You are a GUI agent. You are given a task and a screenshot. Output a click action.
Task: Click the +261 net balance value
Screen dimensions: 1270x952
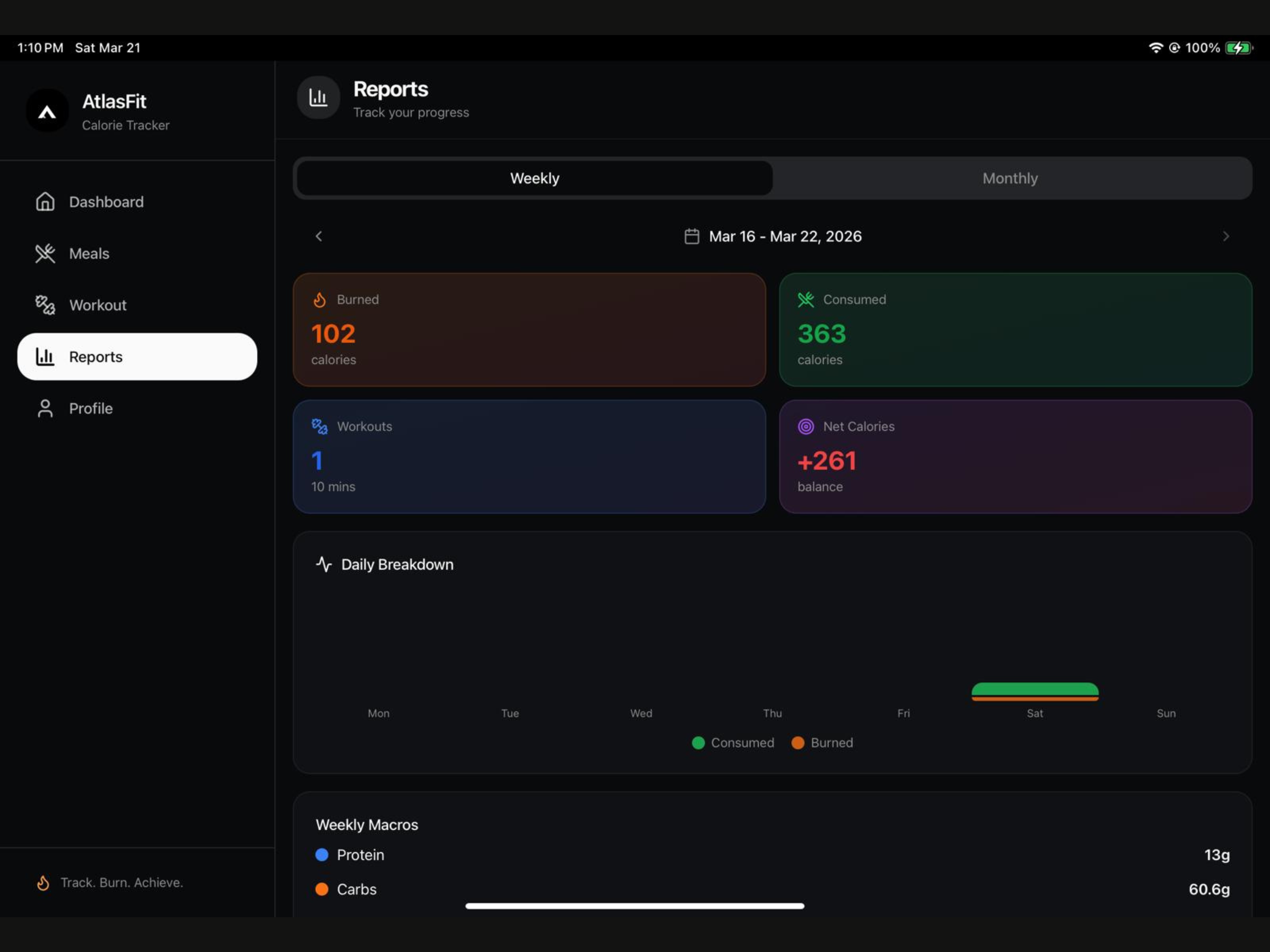[827, 461]
